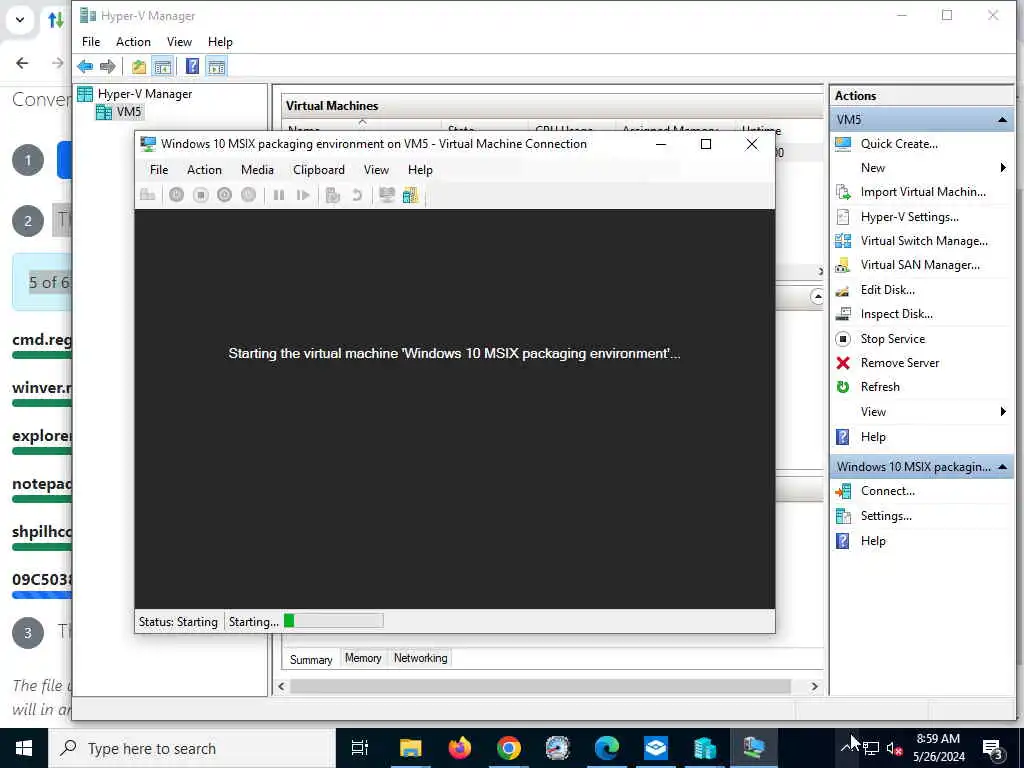Image resolution: width=1024 pixels, height=768 pixels.
Task: Switch to the Networking tab
Action: (x=421, y=658)
